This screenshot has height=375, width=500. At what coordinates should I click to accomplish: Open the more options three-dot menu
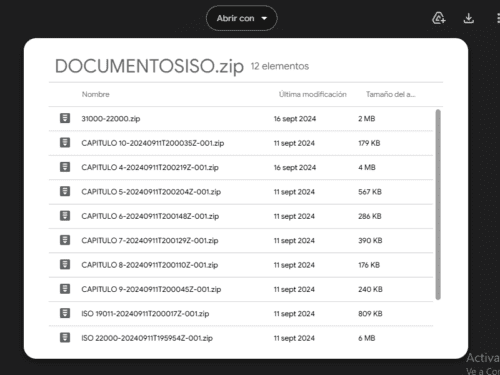click(x=498, y=18)
